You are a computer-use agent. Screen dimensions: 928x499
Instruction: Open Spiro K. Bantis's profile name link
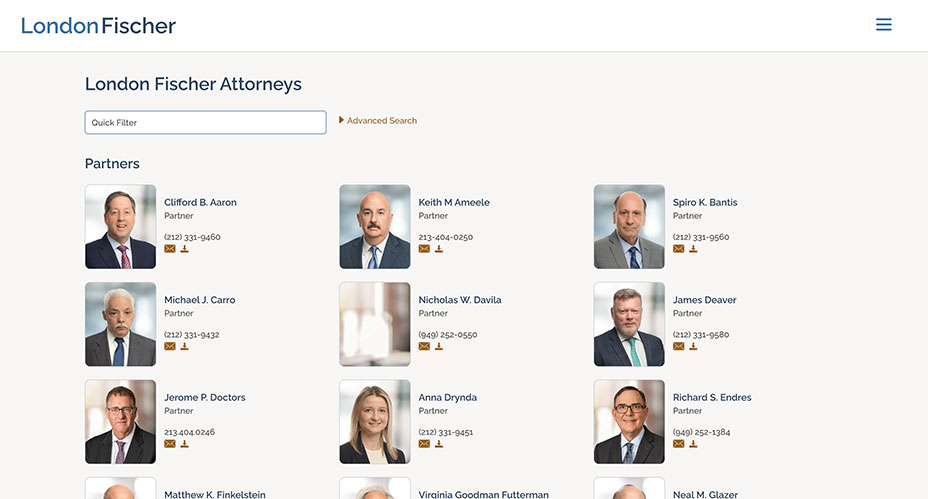[x=705, y=202]
